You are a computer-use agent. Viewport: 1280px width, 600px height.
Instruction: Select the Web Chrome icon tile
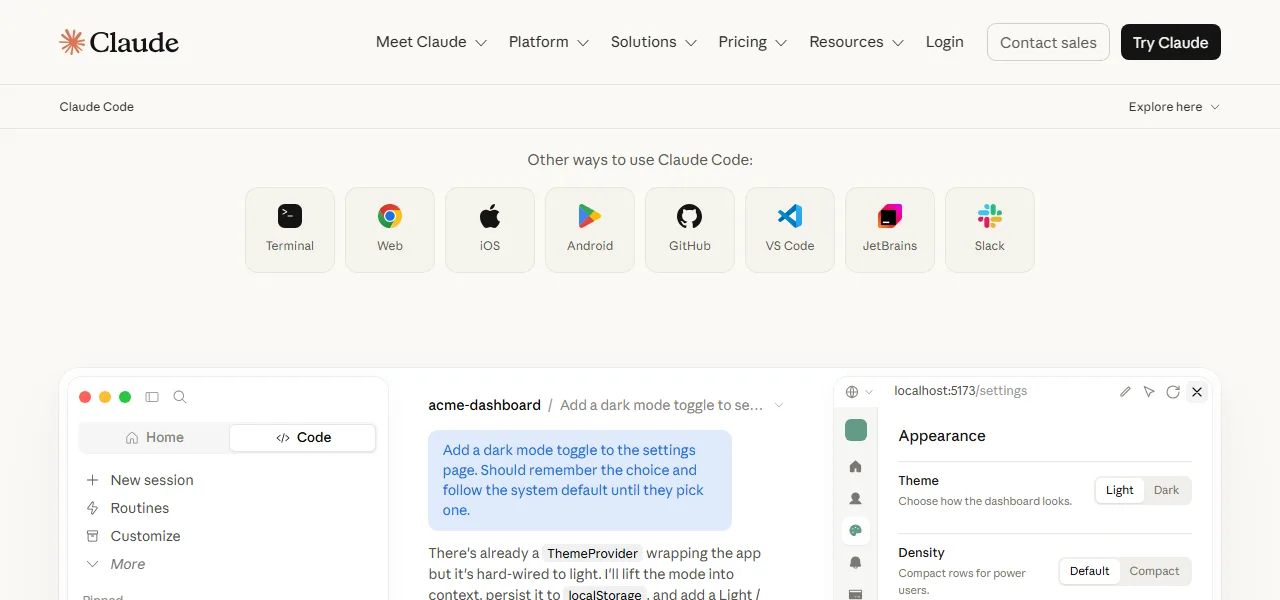click(x=390, y=230)
